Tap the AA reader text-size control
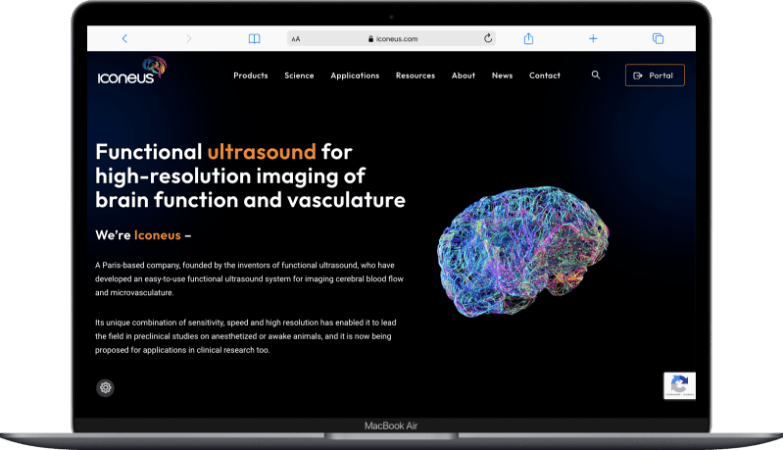 point(296,39)
